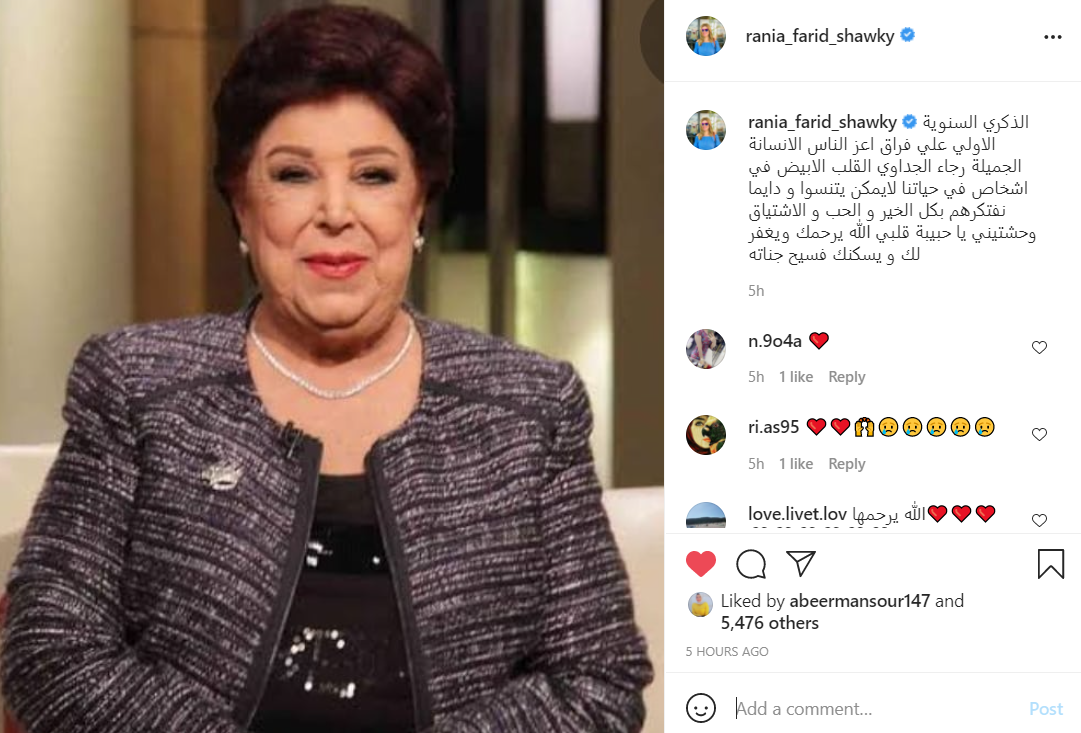Viewport: 1081px width, 733px height.
Task: Like the comment by love.livet.lov
Action: (1039, 521)
